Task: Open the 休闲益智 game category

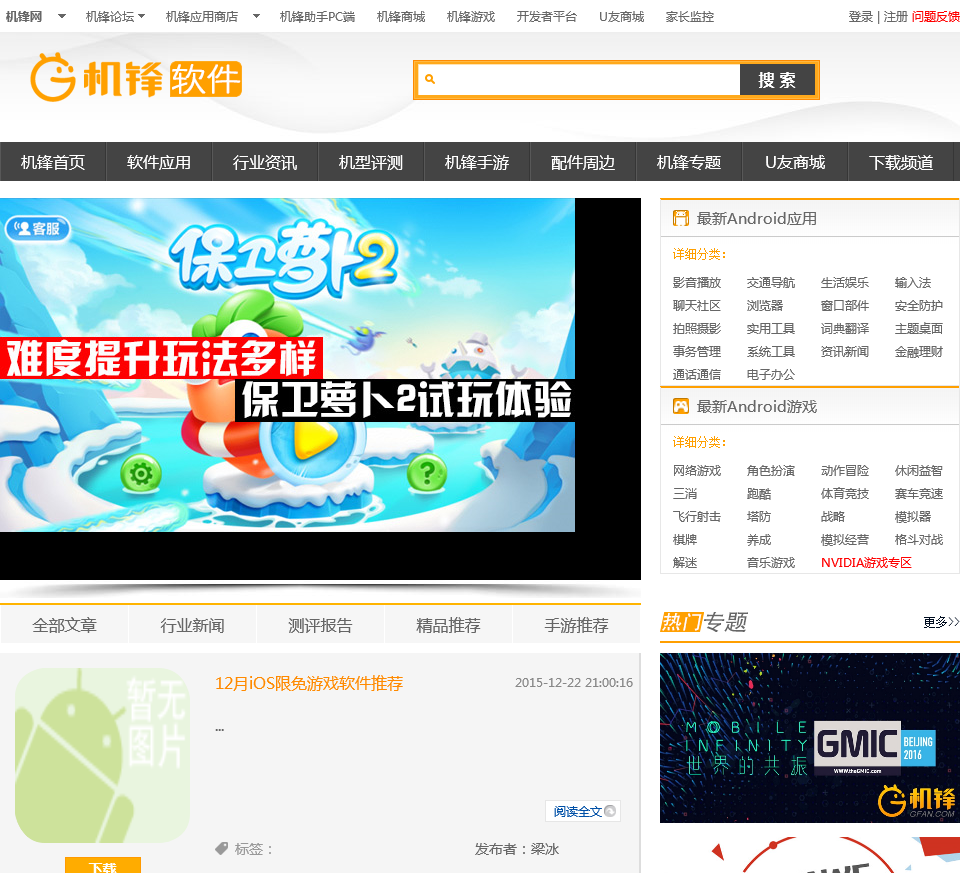Action: point(918,470)
